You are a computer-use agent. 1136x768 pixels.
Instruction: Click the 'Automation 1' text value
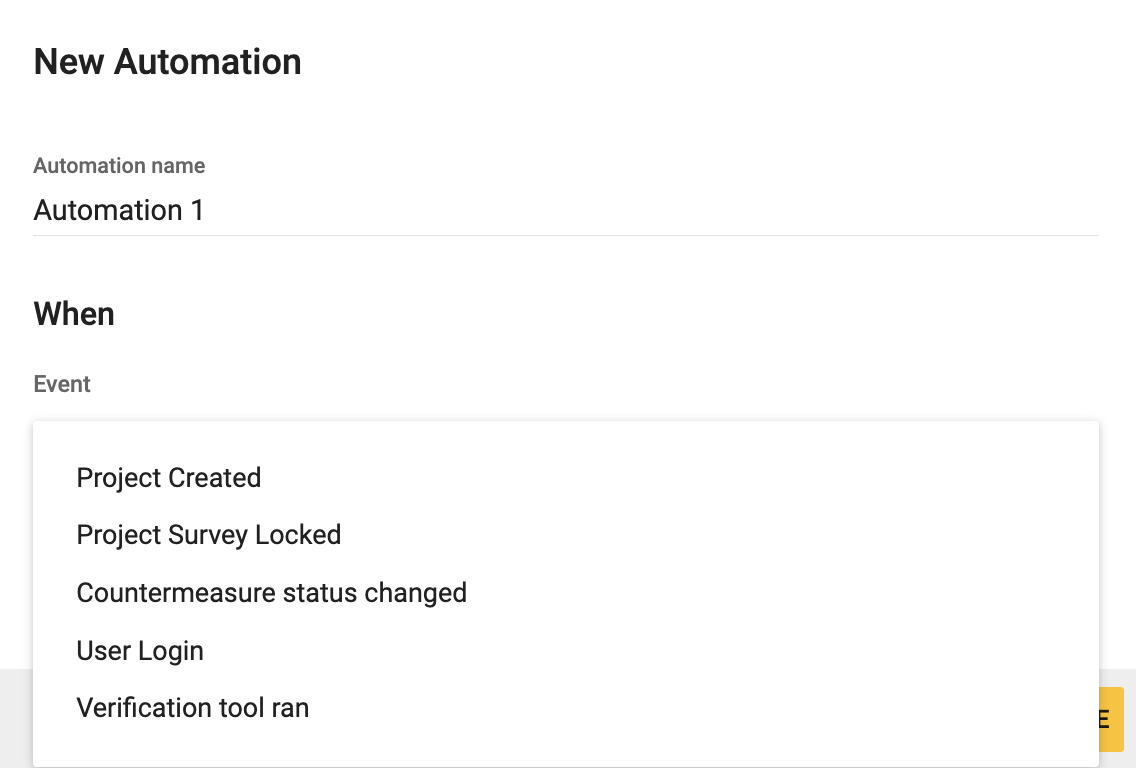119,210
